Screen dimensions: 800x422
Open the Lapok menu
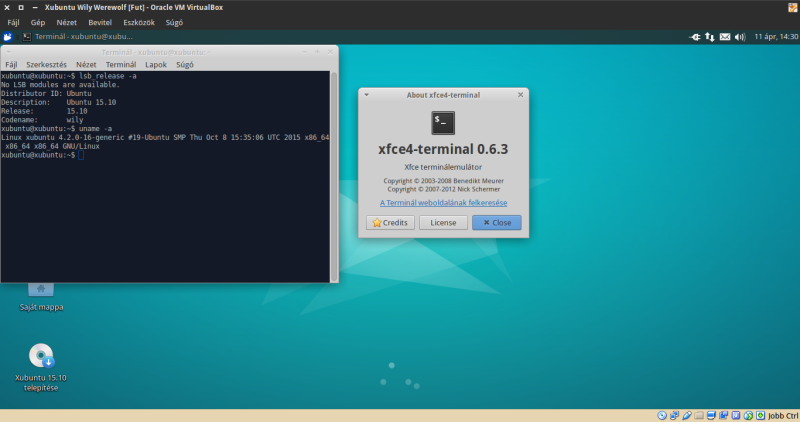(x=156, y=65)
